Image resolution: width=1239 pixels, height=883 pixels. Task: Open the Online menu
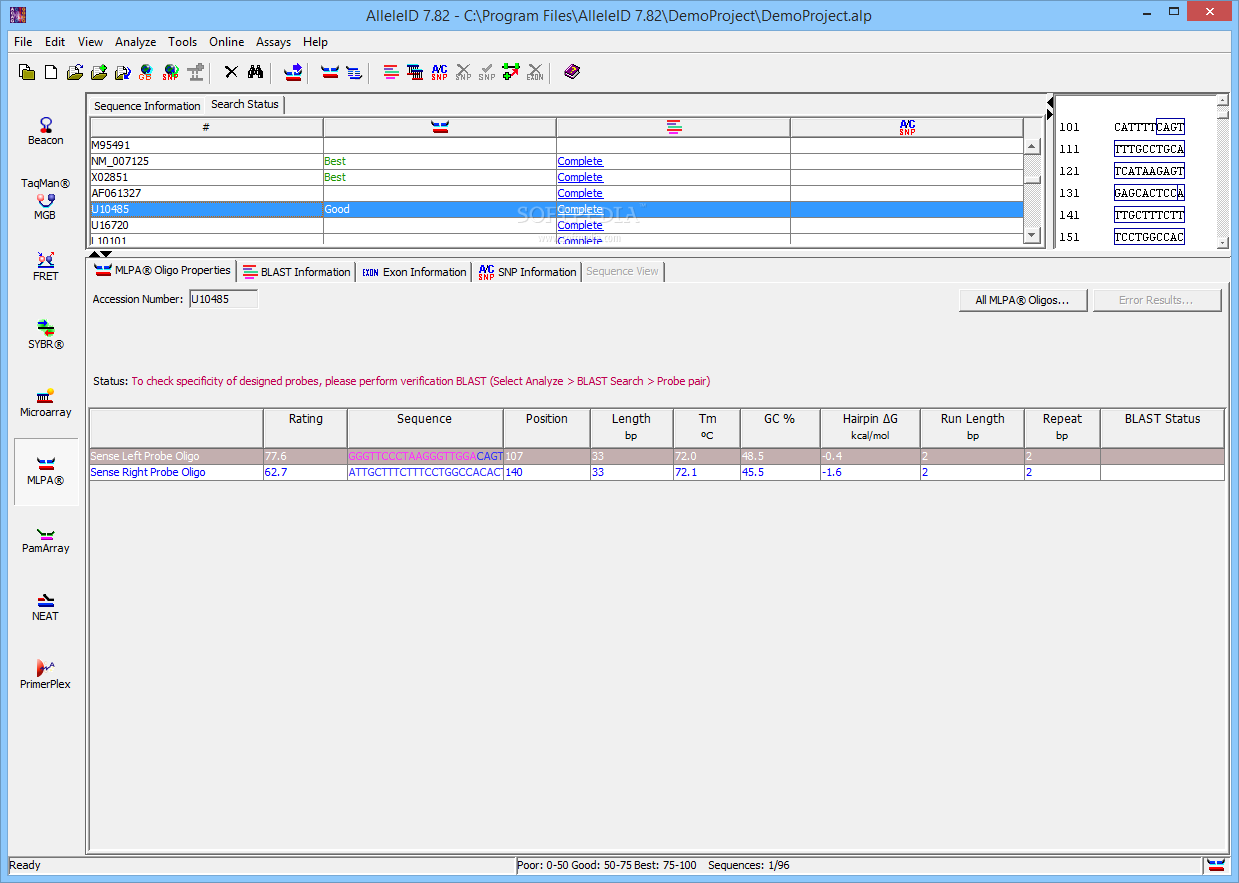coord(227,42)
